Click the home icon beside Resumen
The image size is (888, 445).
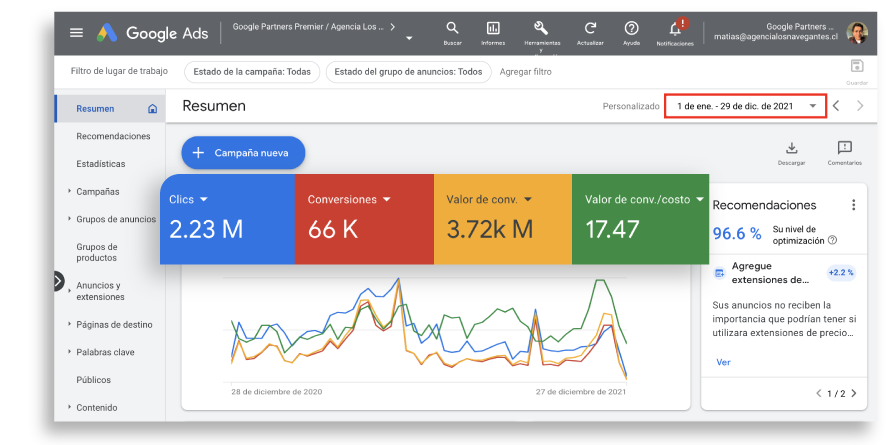pyautogui.click(x=152, y=109)
